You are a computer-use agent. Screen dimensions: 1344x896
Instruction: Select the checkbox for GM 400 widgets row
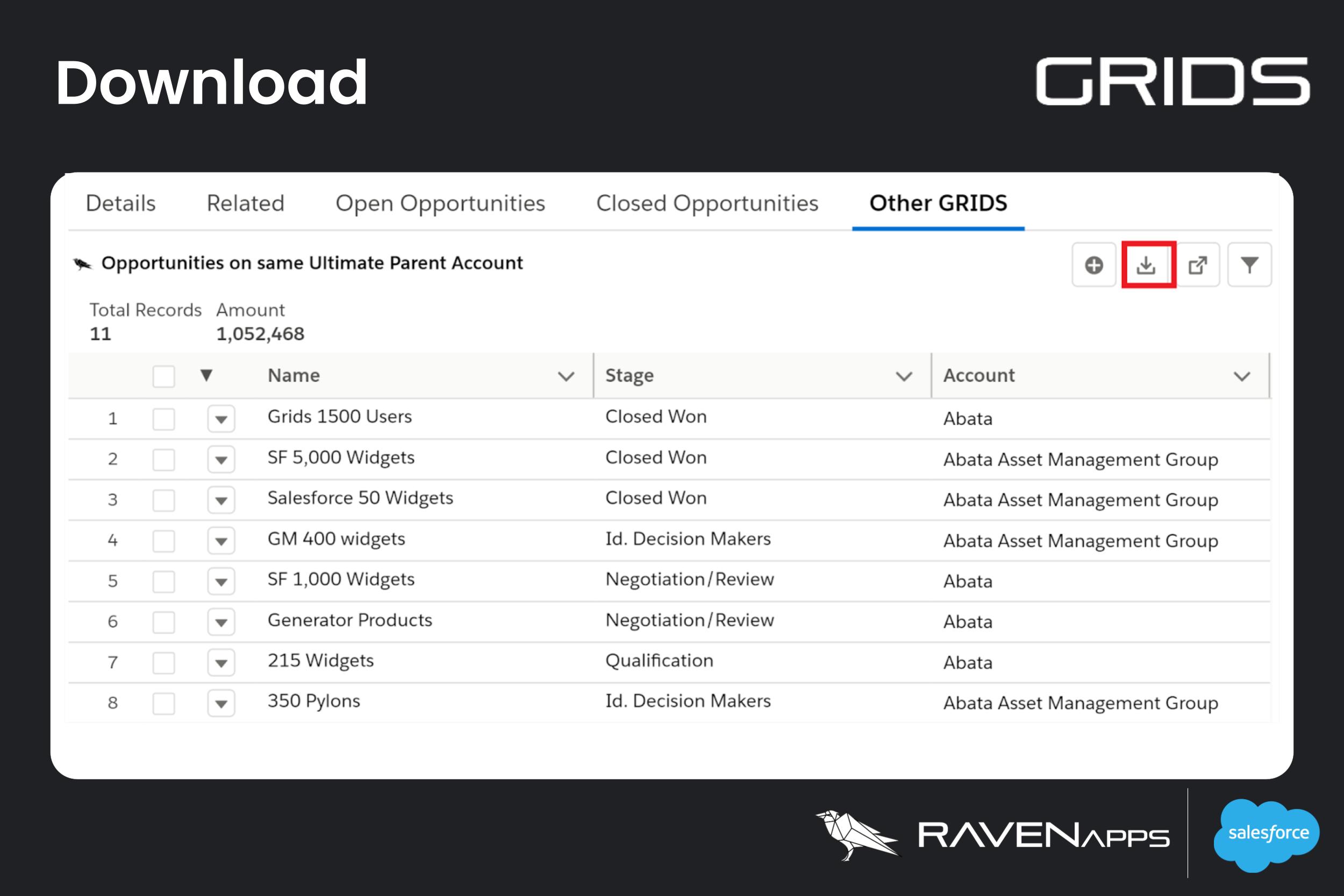pos(163,541)
